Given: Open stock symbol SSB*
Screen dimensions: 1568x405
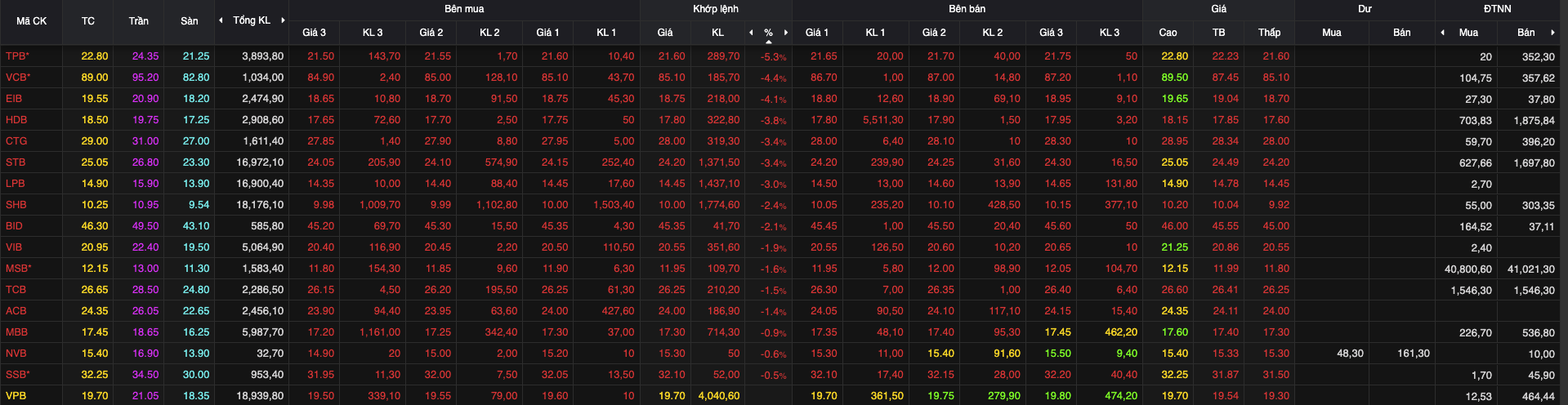Looking at the screenshot, I should [x=17, y=375].
